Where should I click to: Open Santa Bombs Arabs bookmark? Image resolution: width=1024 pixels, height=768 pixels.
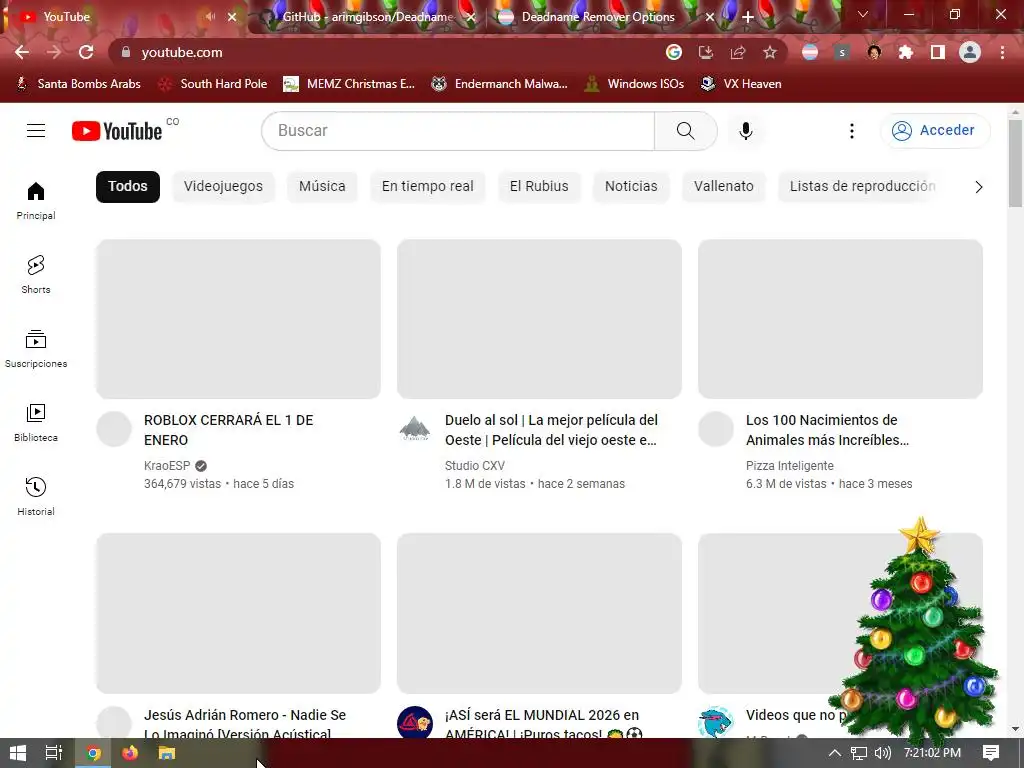78,84
